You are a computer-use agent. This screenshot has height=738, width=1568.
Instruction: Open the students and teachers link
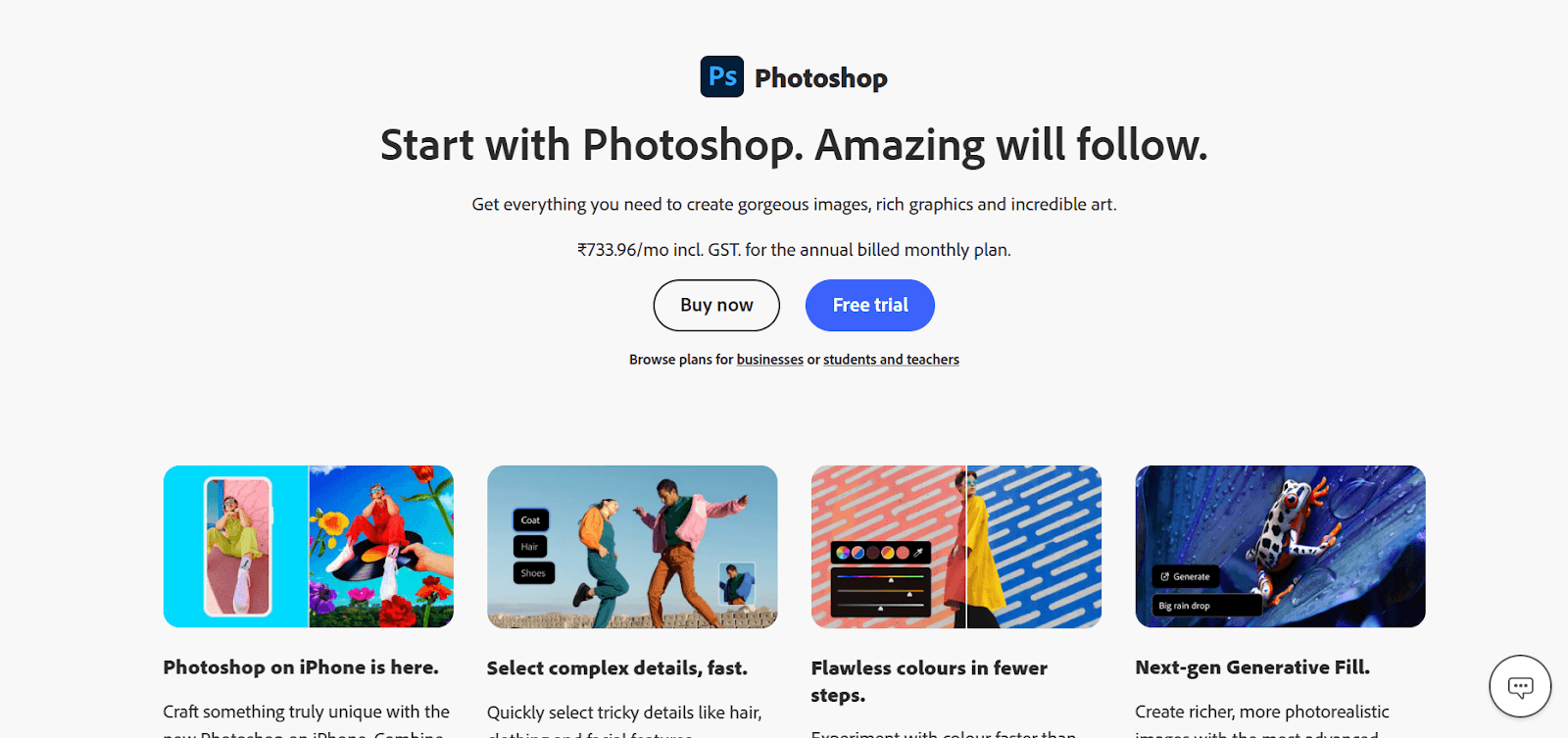coord(891,360)
